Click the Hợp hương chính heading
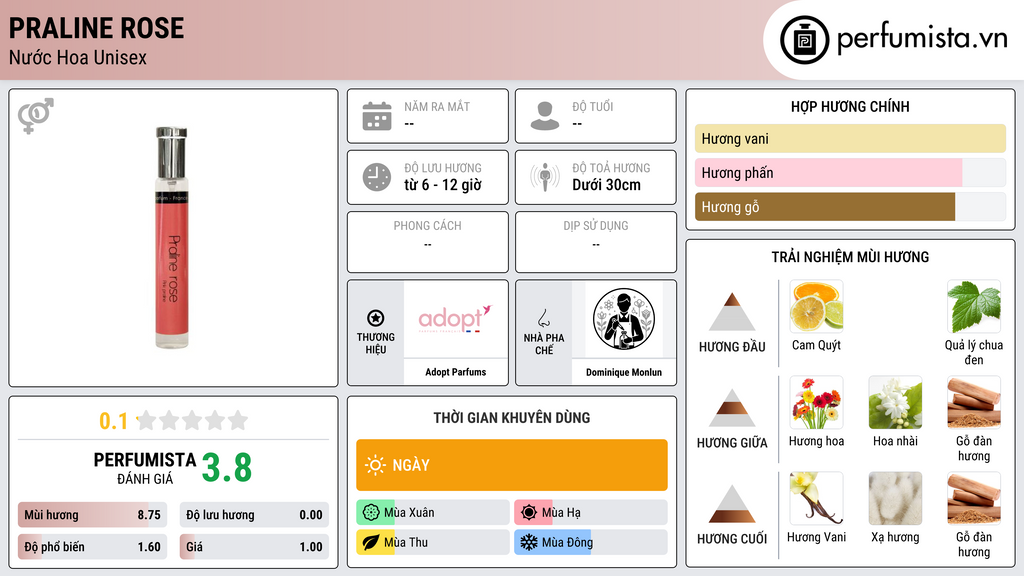The image size is (1024, 576). [x=850, y=106]
